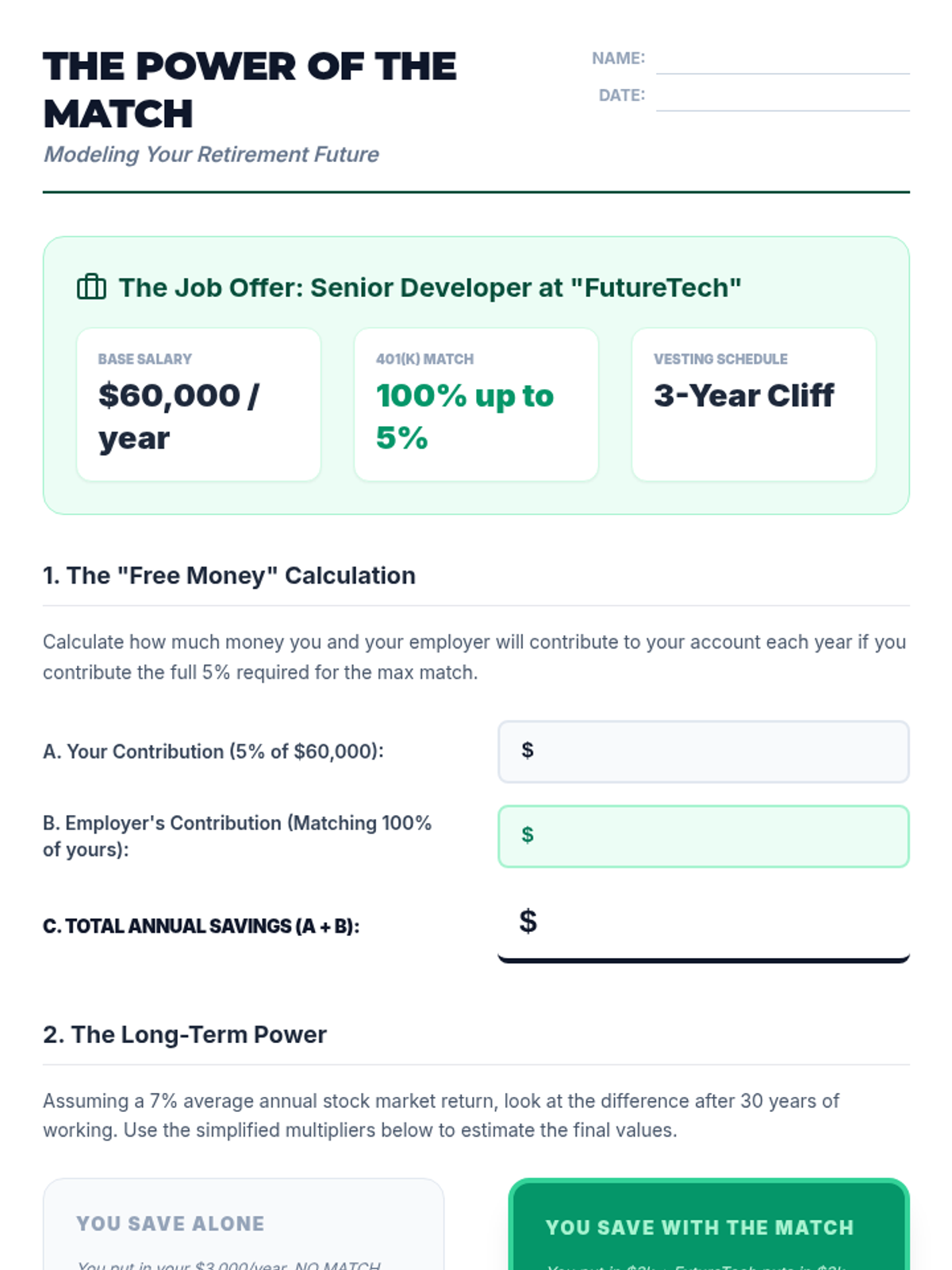Click the Senior Developer at FutureTech heading
The height and width of the screenshot is (1270, 952).
pyautogui.click(x=430, y=287)
